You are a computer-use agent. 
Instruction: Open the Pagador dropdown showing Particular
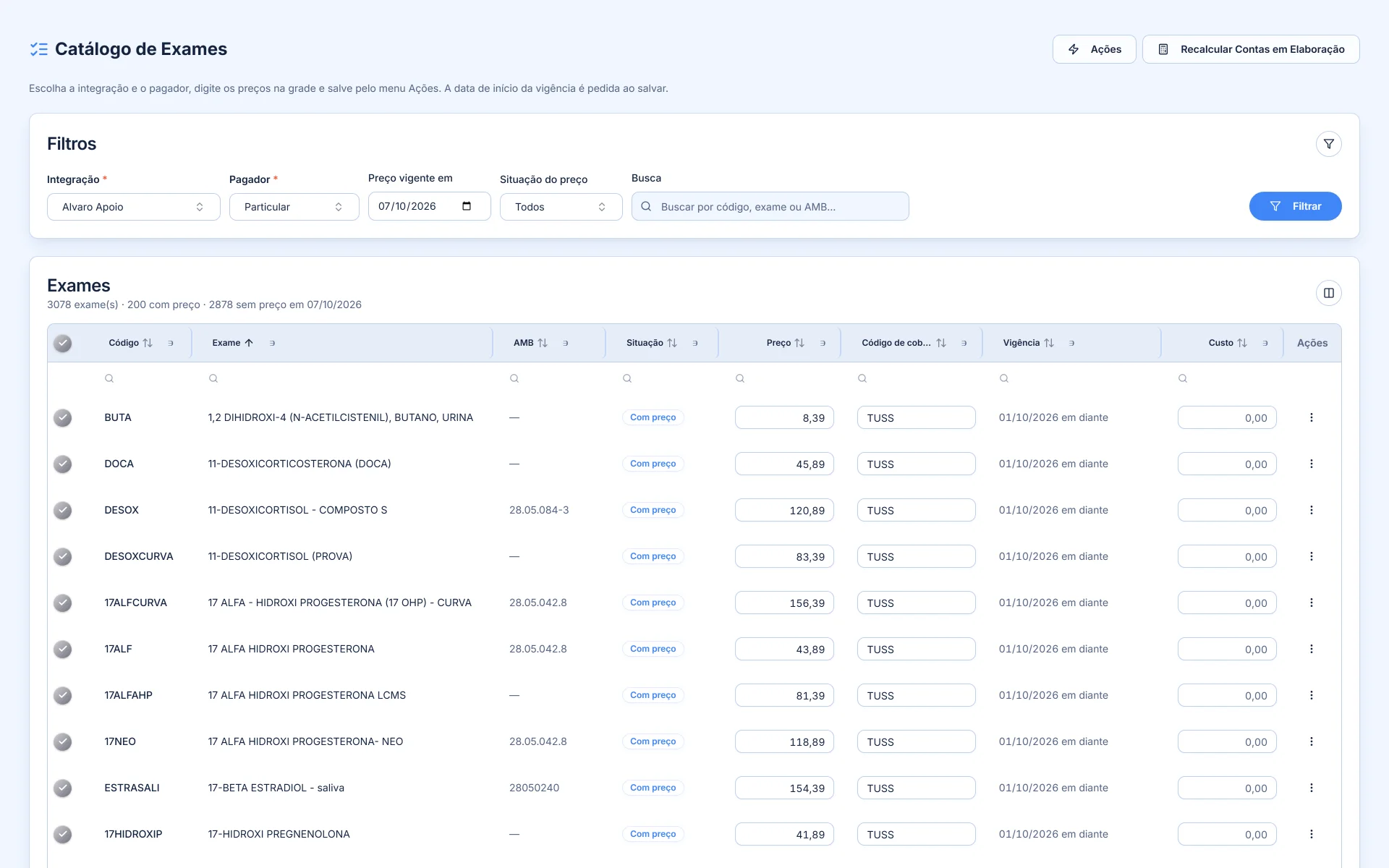pyautogui.click(x=294, y=207)
